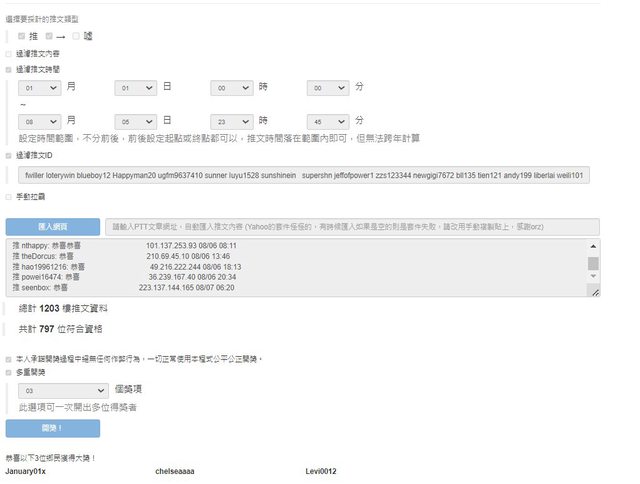Image resolution: width=640 pixels, height=484 pixels.
Task: Click the comment list scrollbar up arrow
Action: (593, 246)
